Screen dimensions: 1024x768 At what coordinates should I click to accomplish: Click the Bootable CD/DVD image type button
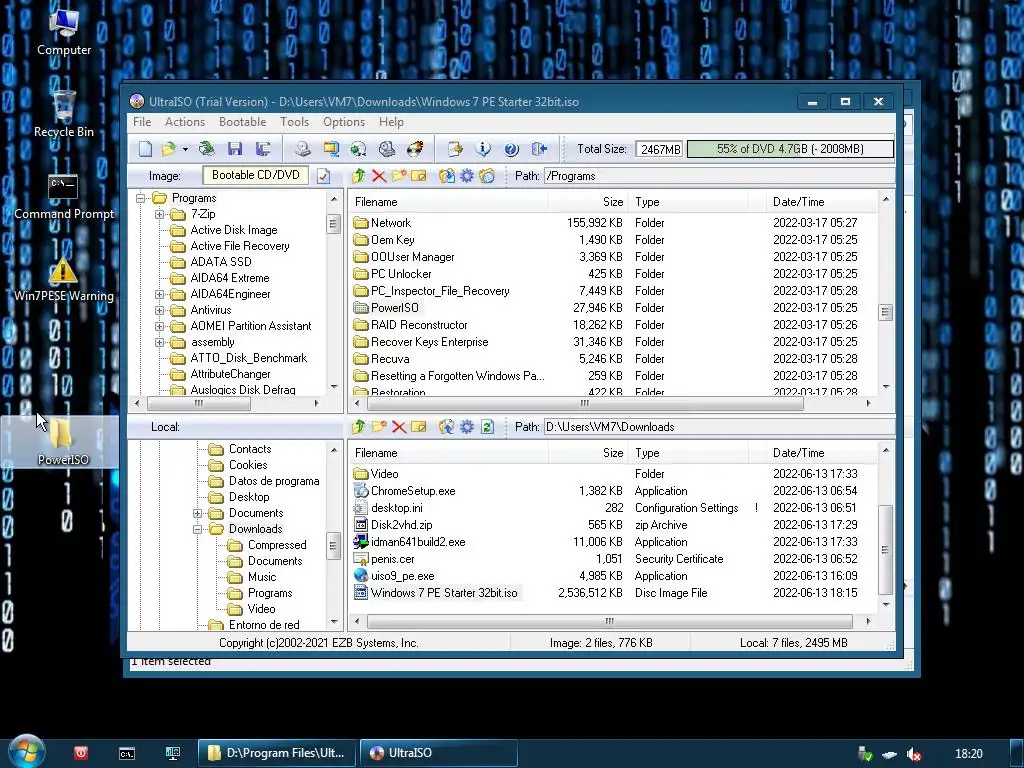(x=255, y=175)
